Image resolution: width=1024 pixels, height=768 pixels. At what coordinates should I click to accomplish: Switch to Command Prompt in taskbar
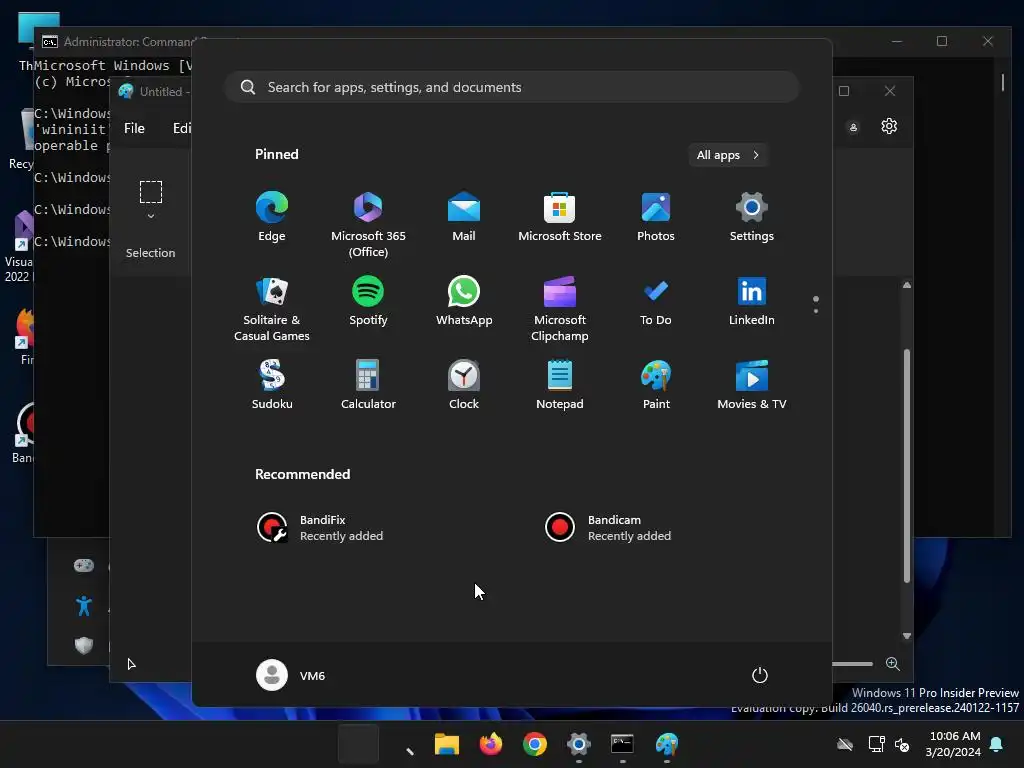pos(622,744)
